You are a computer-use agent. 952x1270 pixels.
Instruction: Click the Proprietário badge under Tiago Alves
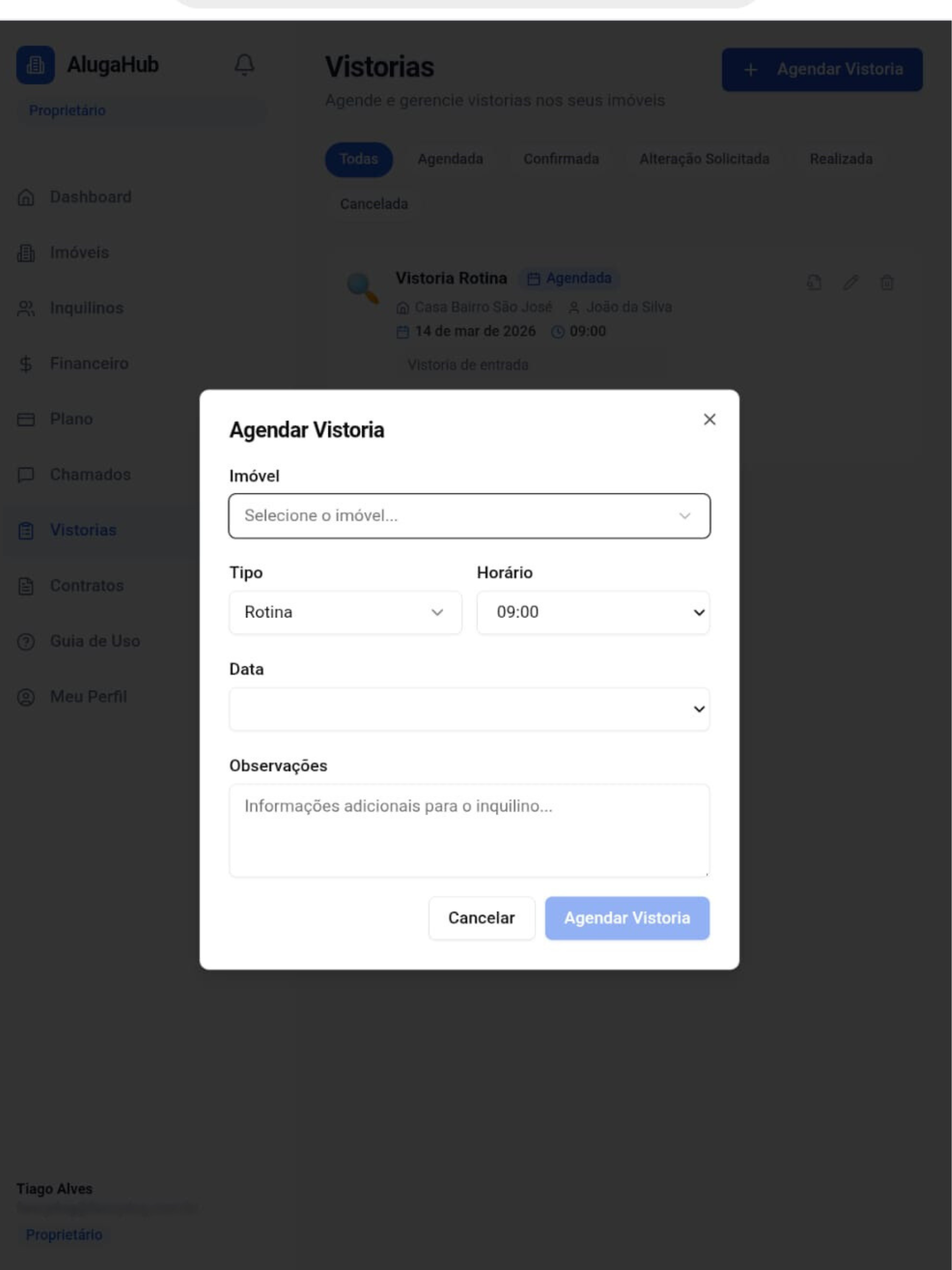click(64, 1235)
